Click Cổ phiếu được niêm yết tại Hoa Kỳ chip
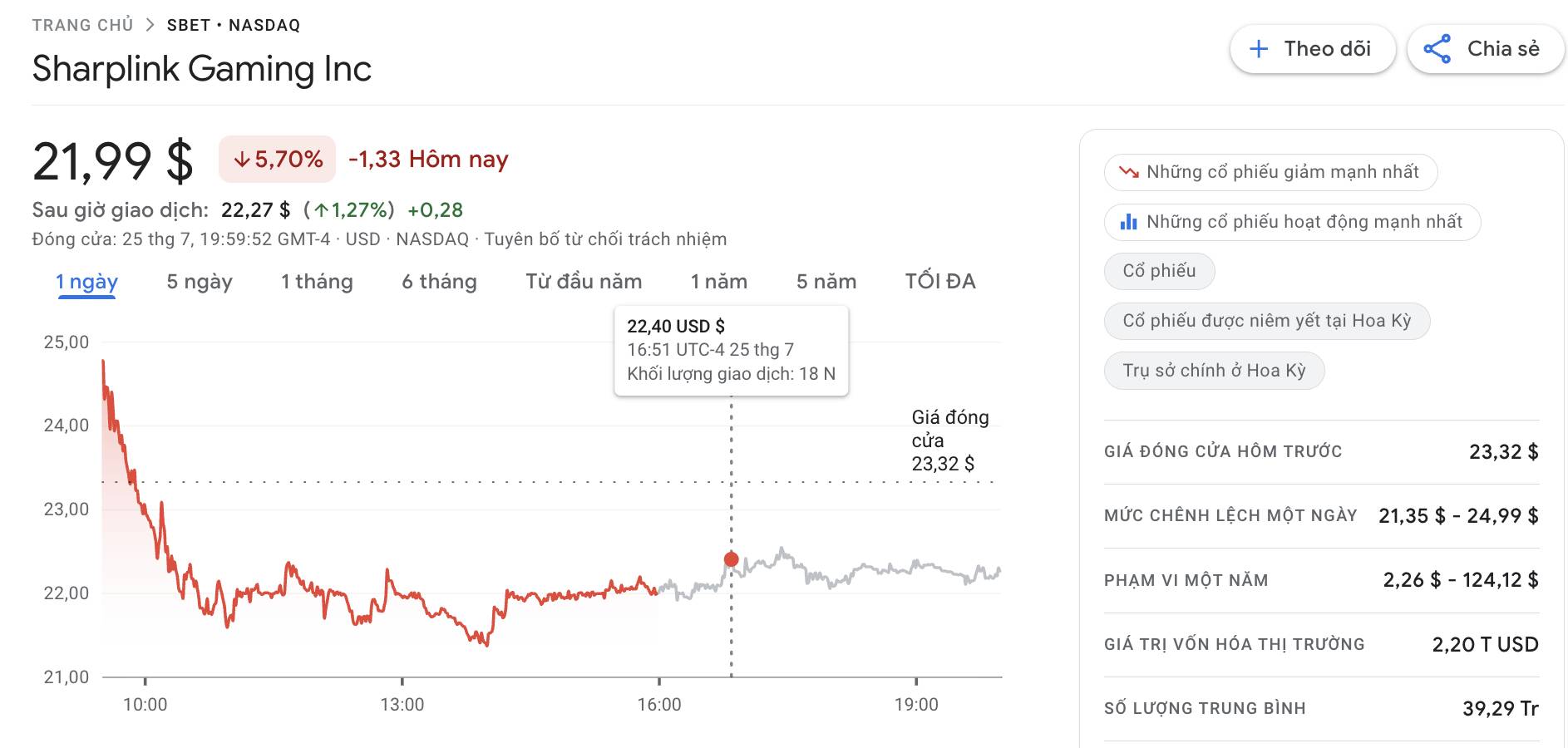Screen dimensions: 1568x748 click(1267, 321)
